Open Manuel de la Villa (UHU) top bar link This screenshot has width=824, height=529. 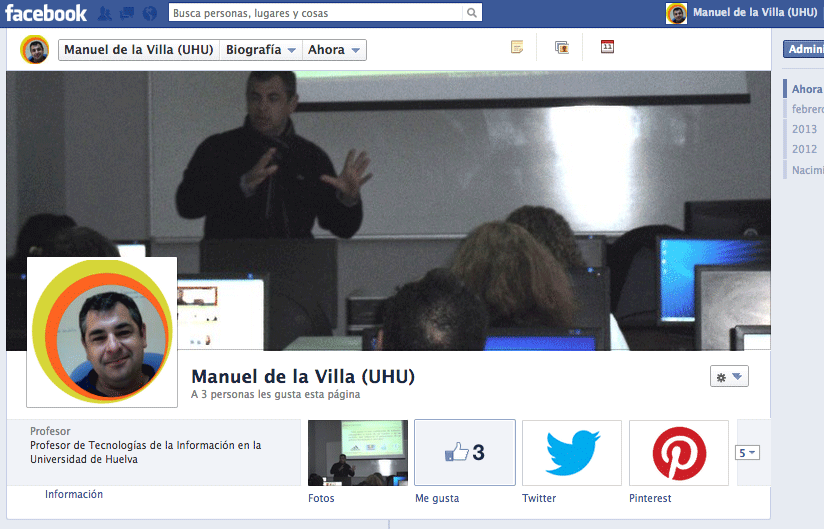point(755,13)
